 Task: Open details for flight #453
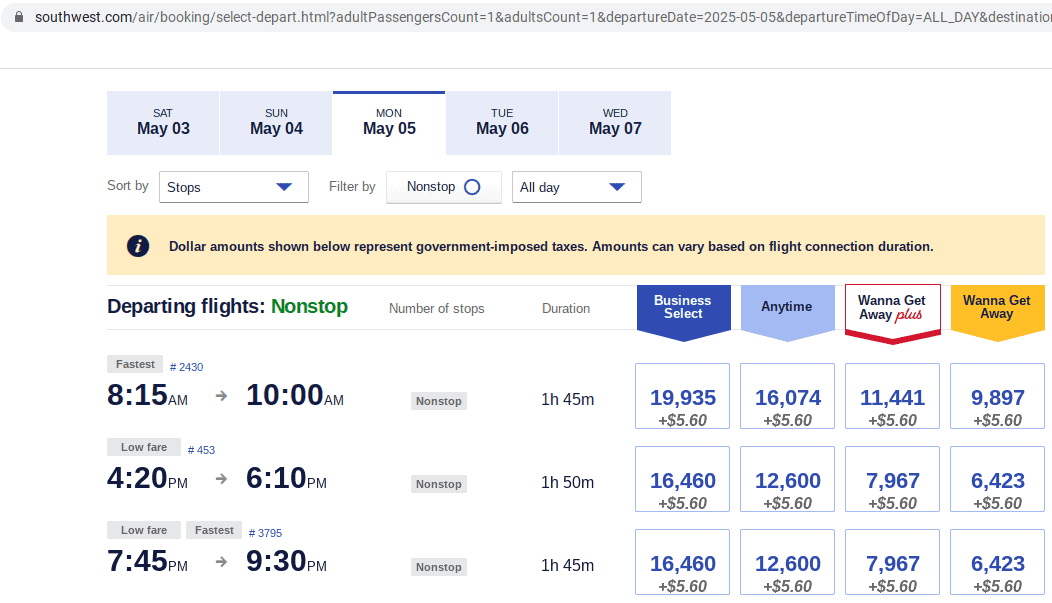point(200,449)
